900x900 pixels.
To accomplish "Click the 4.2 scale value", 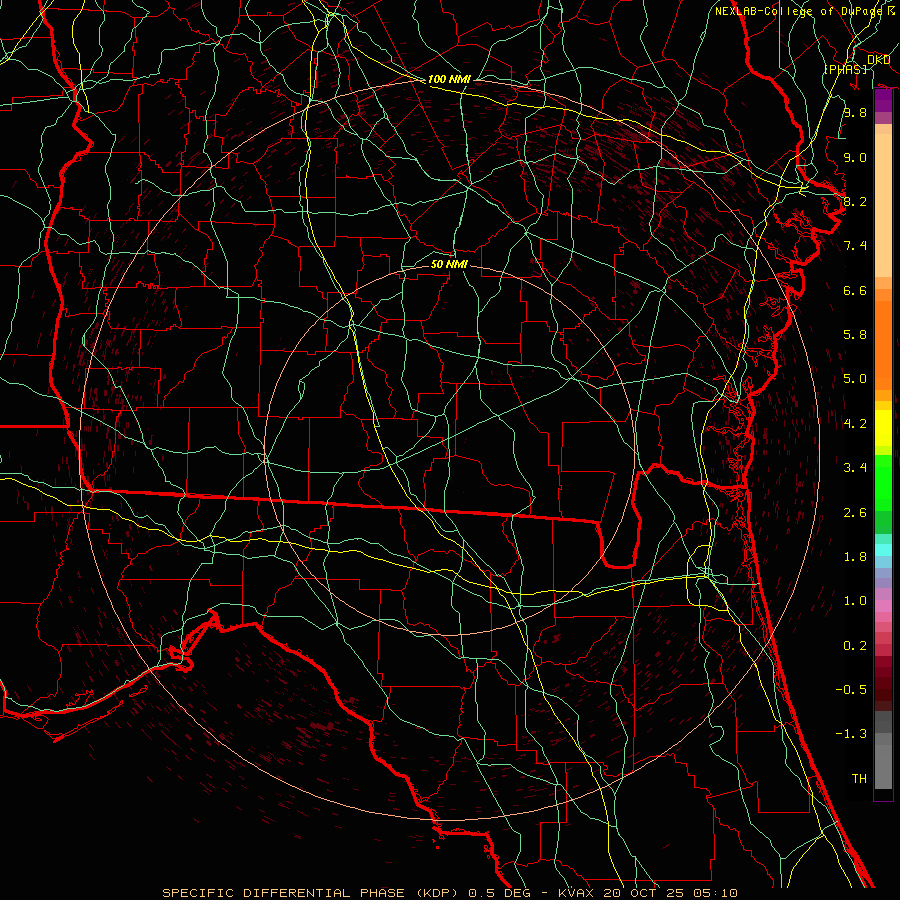I will click(855, 424).
